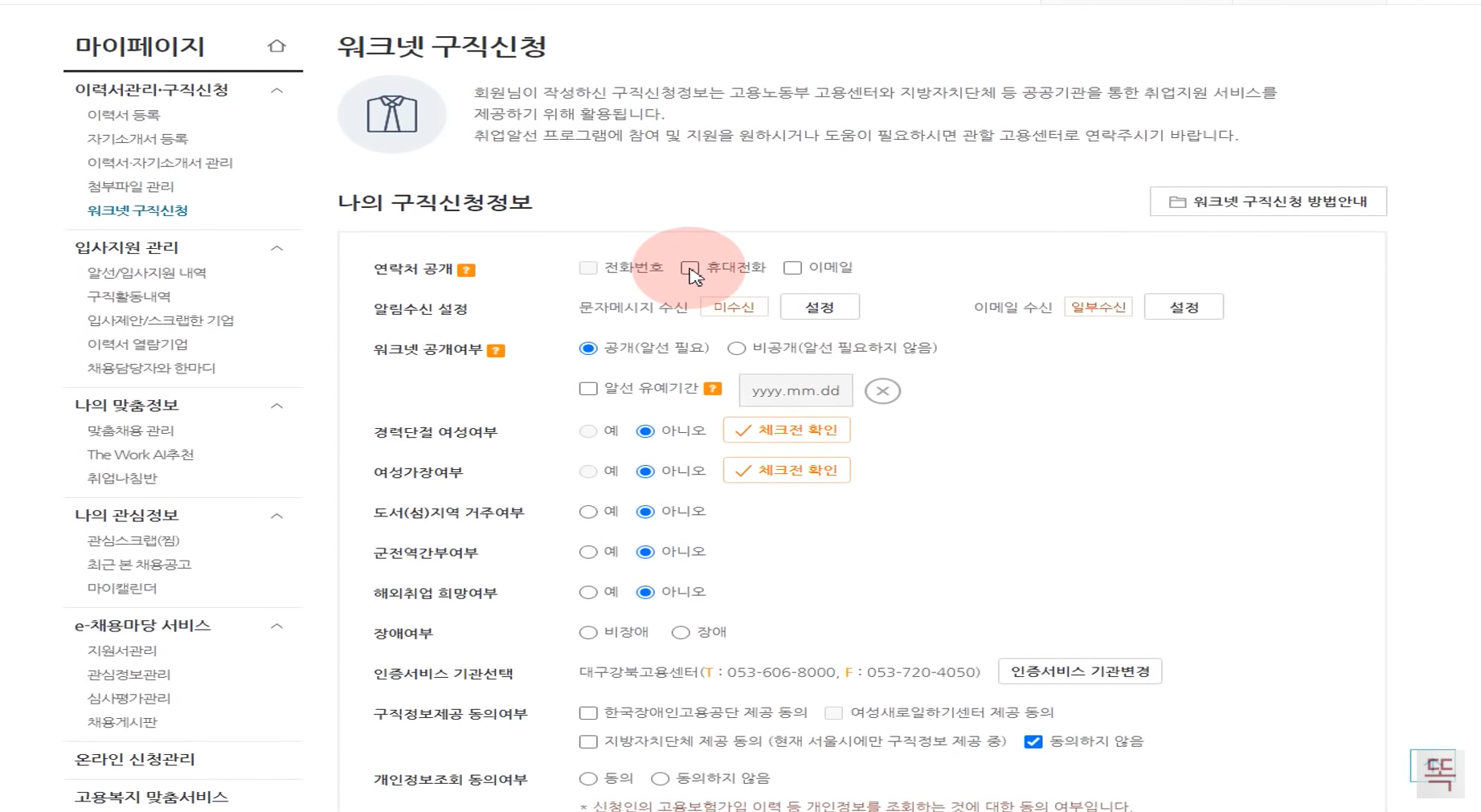
Task: Clear the date field using the X icon
Action: coord(882,390)
